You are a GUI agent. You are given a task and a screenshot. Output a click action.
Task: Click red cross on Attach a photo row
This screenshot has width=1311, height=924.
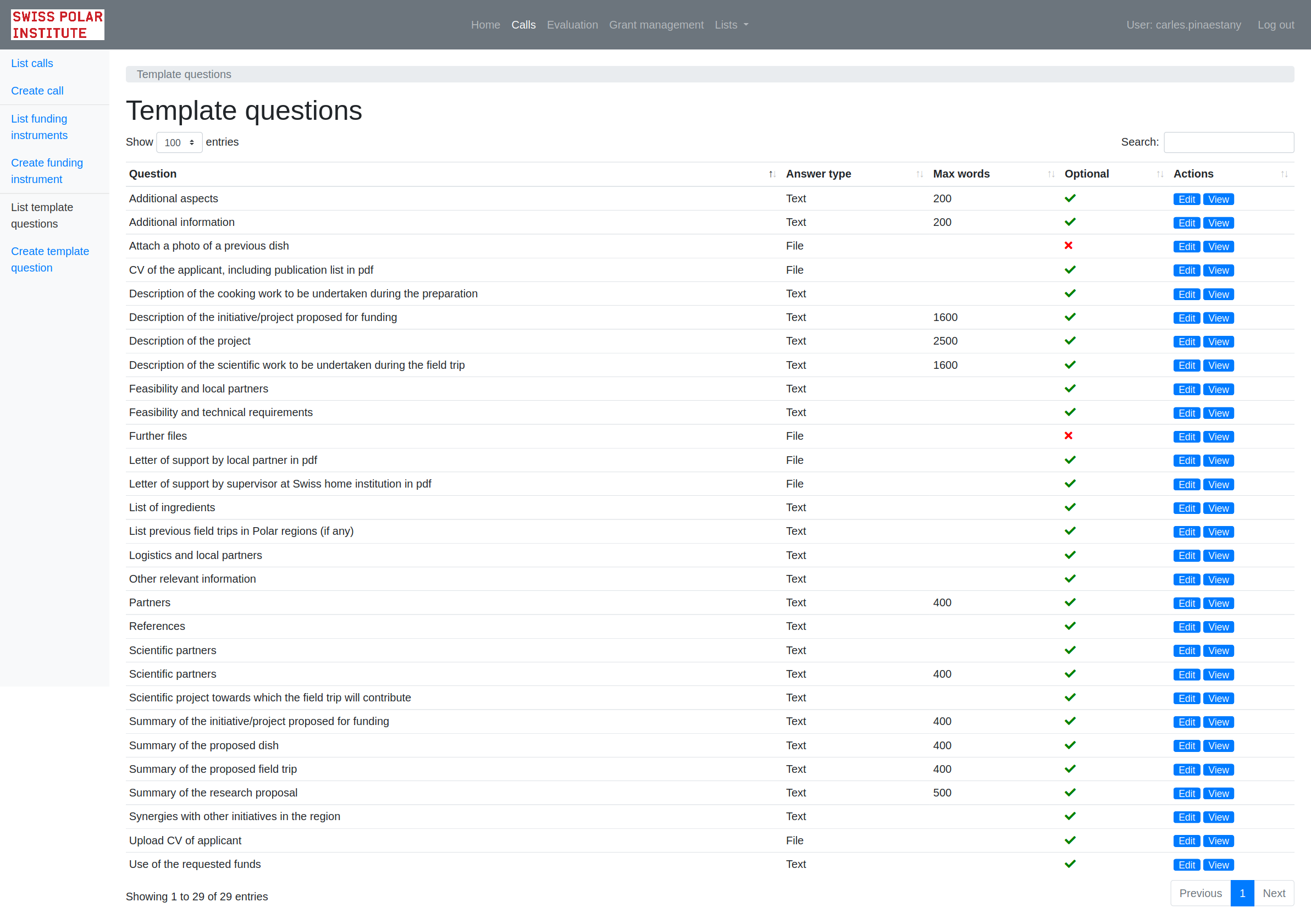[x=1069, y=246]
